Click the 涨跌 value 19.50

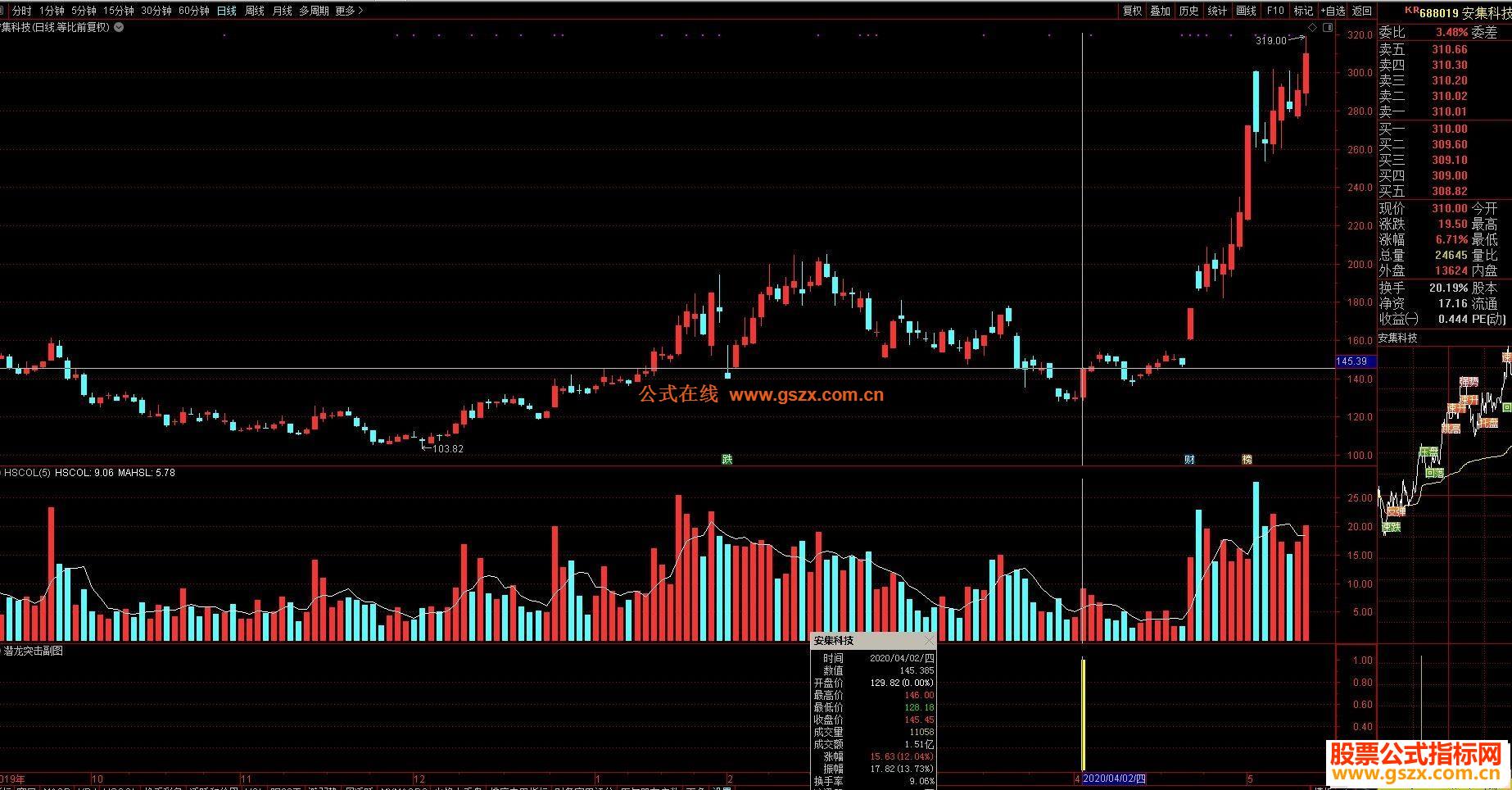click(1452, 224)
